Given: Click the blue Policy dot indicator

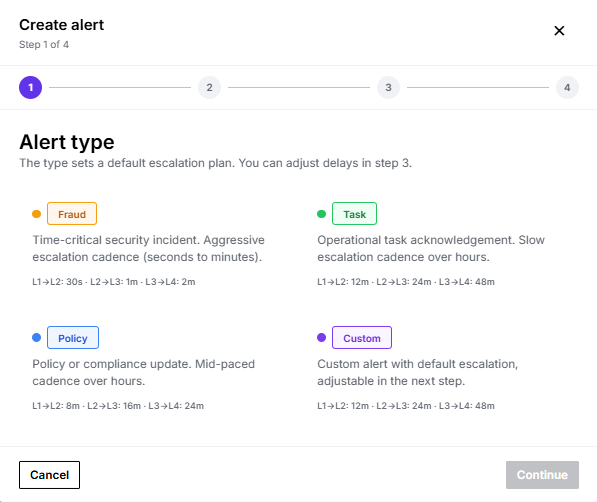Looking at the screenshot, I should 37,337.
